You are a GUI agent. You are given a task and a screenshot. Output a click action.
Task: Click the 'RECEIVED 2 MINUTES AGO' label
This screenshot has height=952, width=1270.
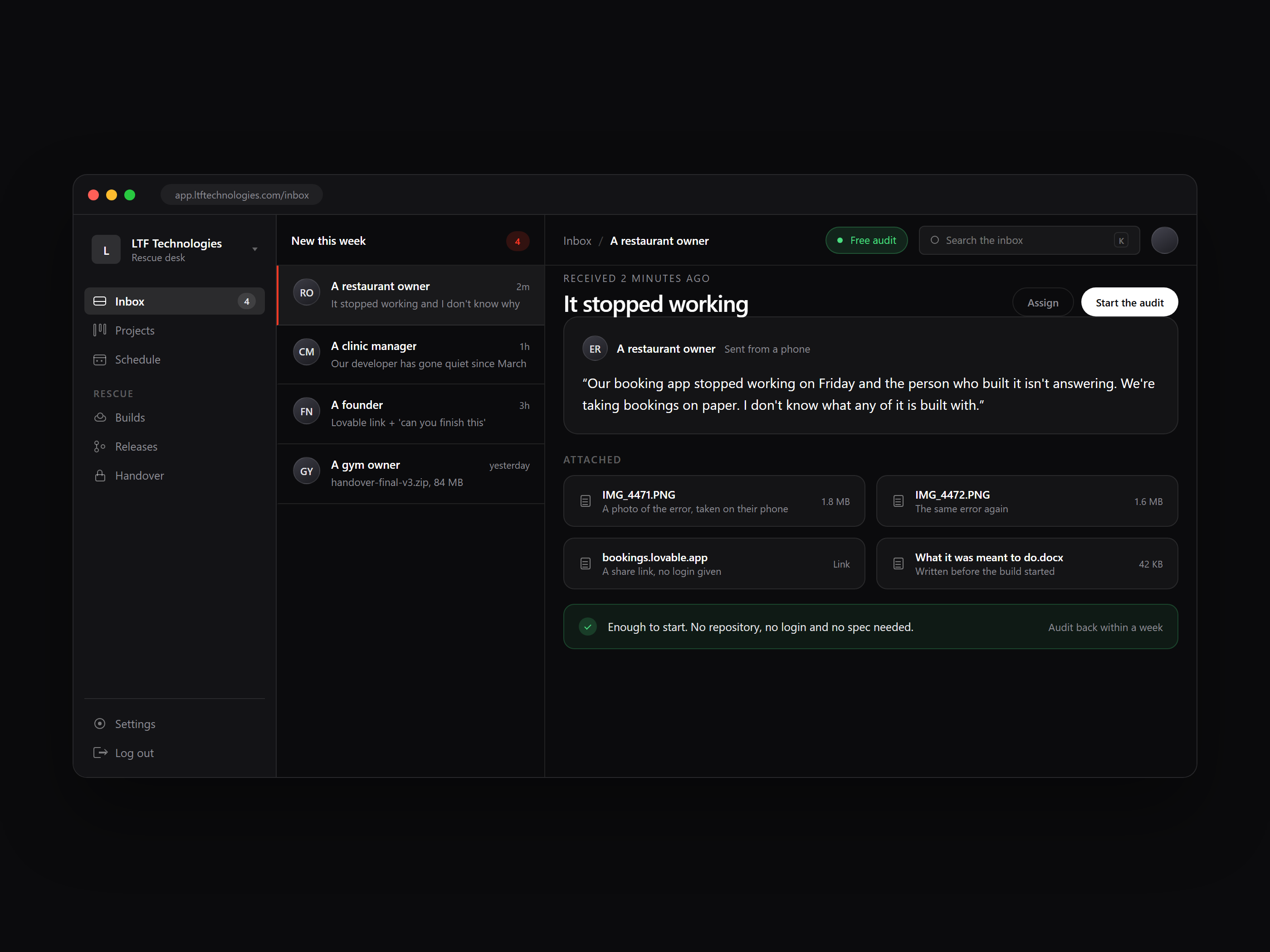(636, 278)
